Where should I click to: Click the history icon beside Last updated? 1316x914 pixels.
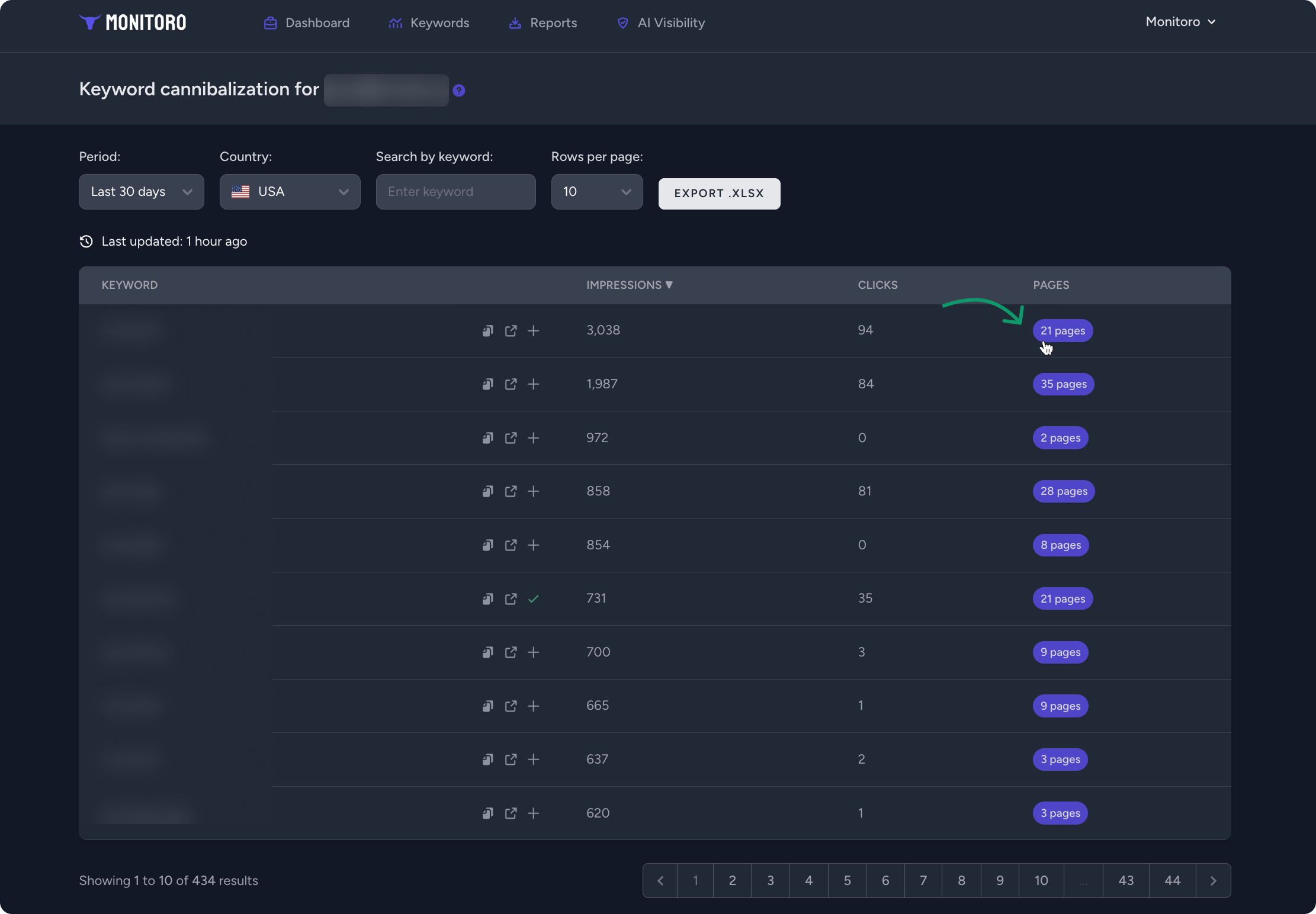click(86, 241)
